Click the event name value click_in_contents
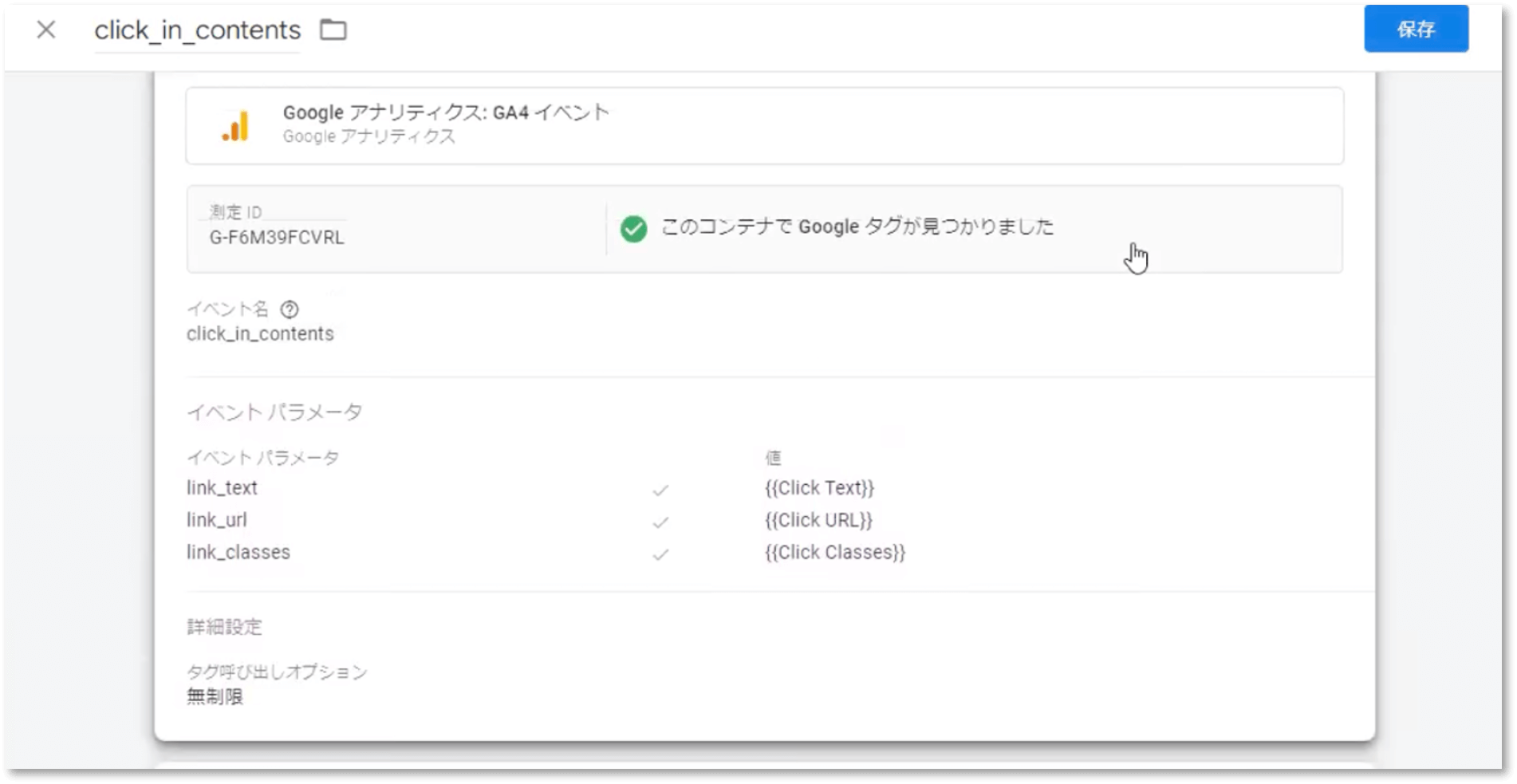Image resolution: width=1517 pixels, height=784 pixels. [x=260, y=334]
